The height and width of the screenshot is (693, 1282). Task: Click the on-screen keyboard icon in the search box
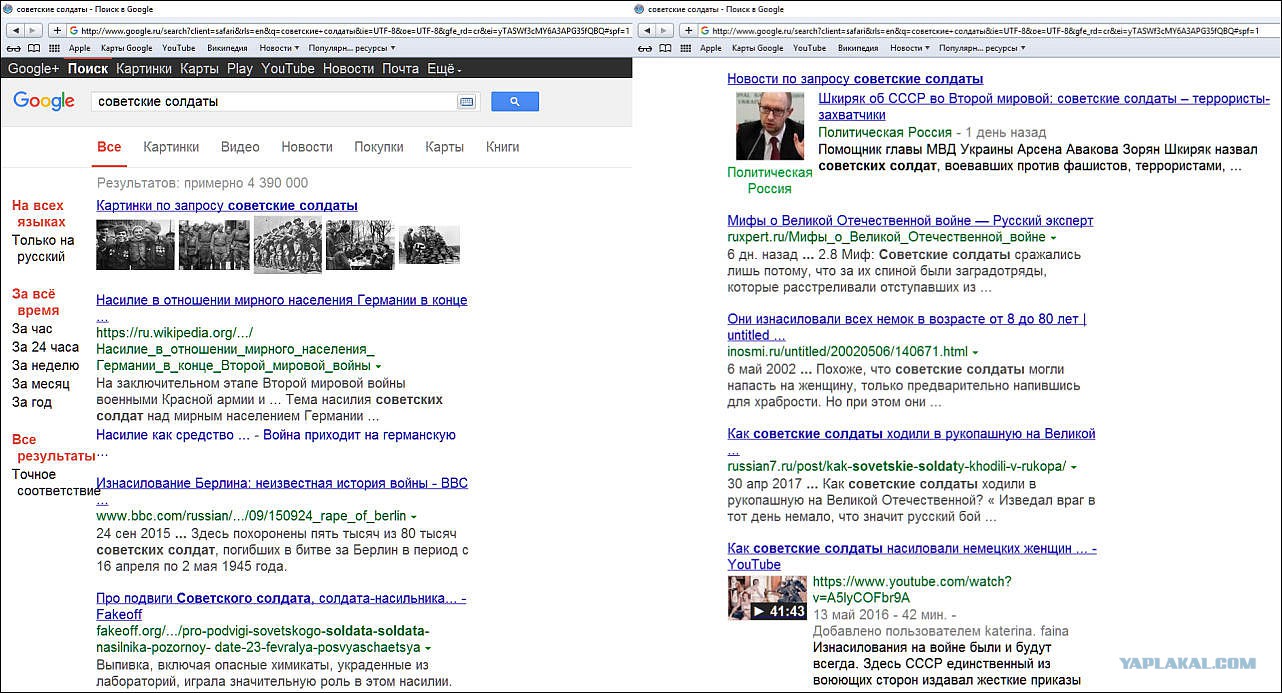click(466, 101)
